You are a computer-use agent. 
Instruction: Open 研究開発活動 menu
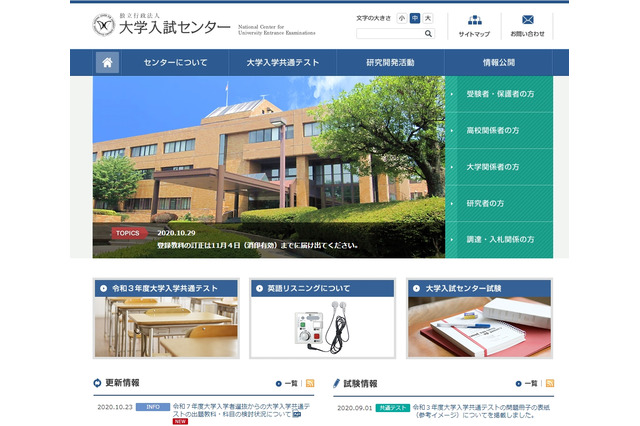coord(390,62)
